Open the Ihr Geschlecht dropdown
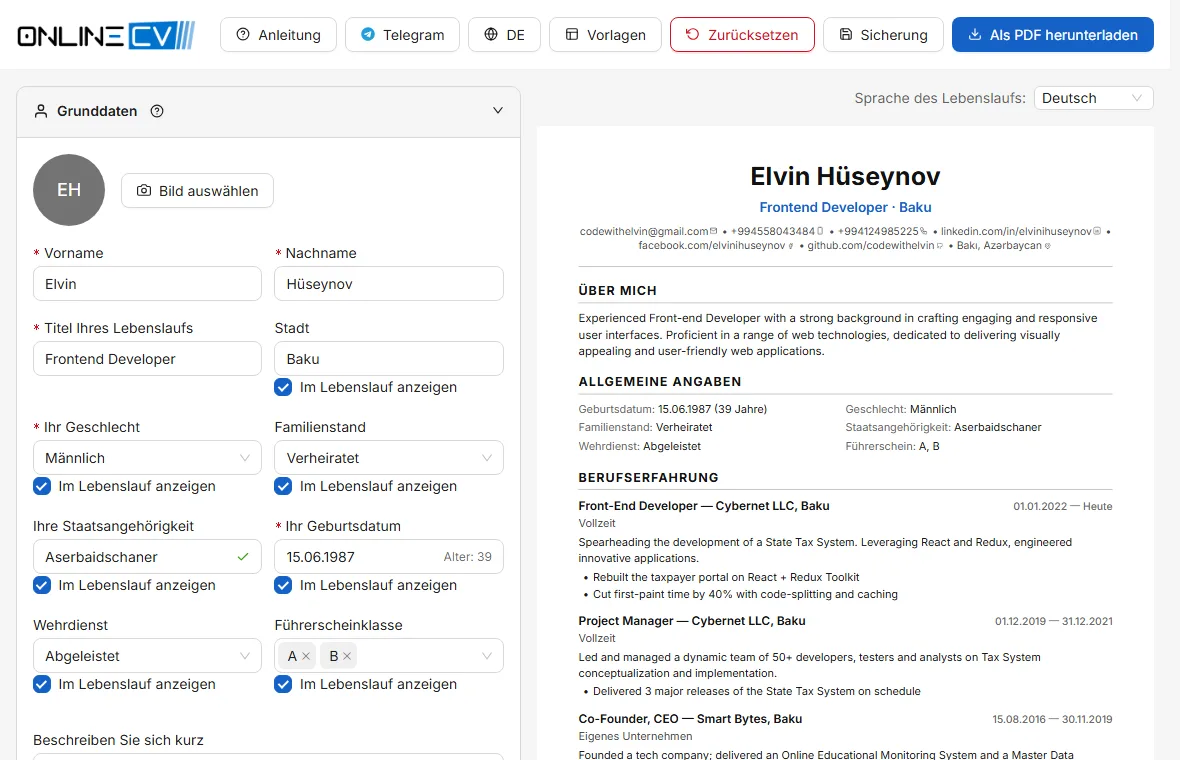1180x760 pixels. pyautogui.click(x=148, y=458)
